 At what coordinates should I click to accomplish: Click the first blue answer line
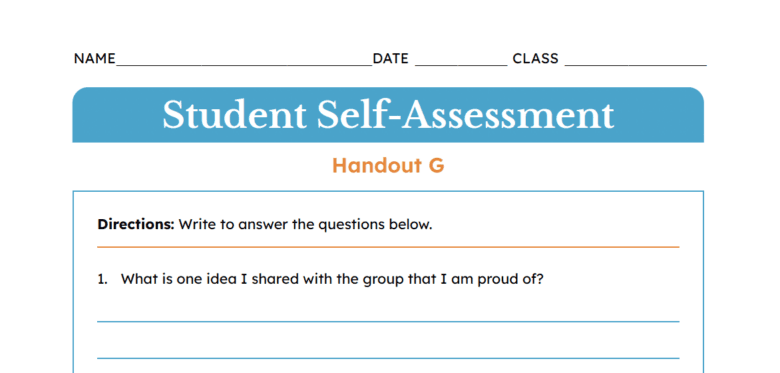pos(388,322)
